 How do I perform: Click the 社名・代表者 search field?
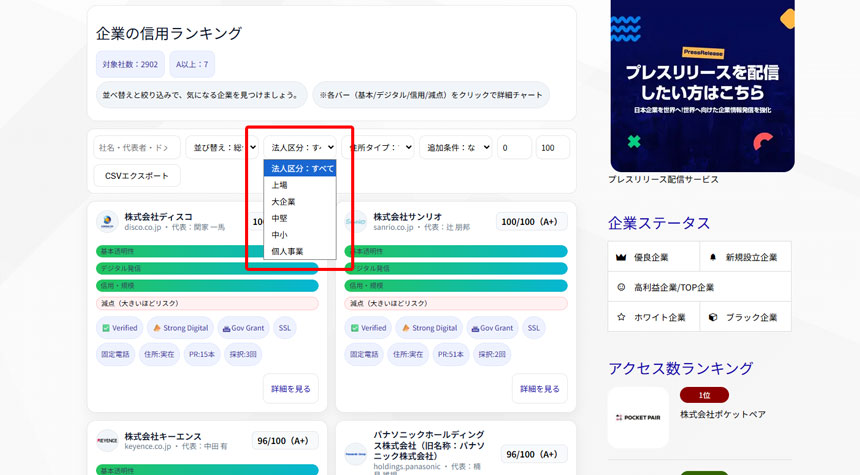coord(137,148)
